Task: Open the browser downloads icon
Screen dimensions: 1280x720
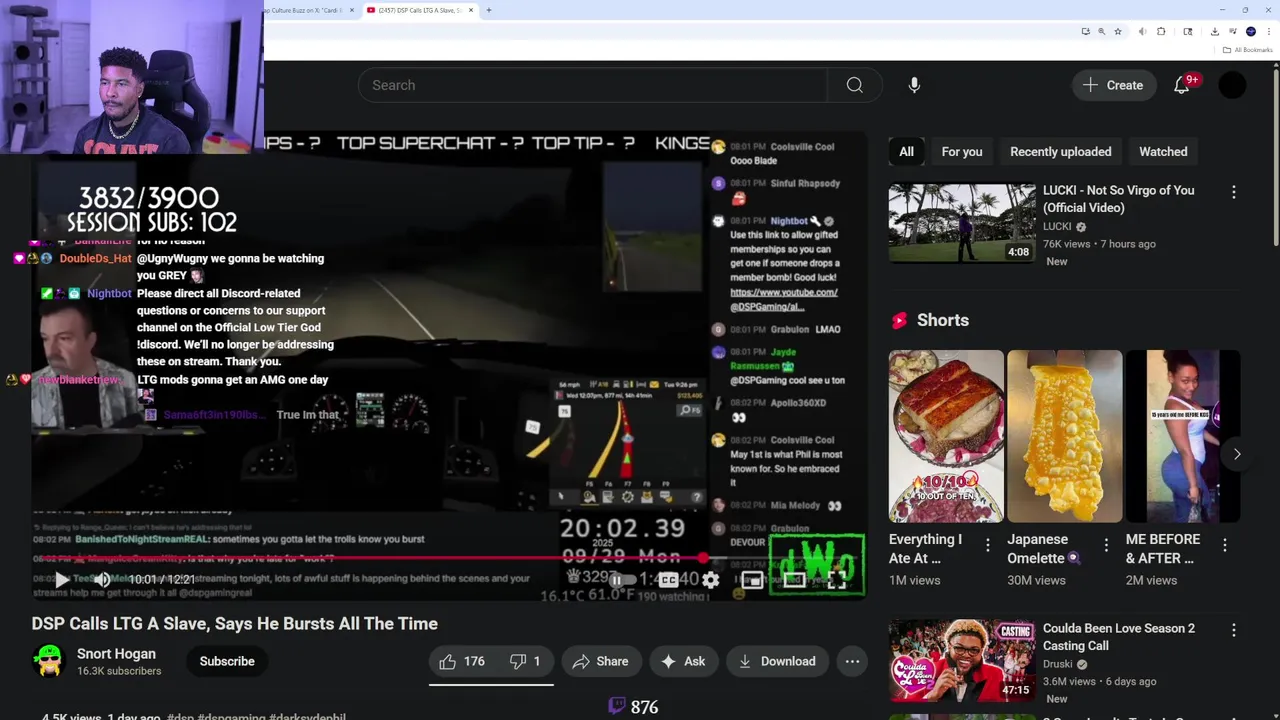Action: coord(1214,32)
